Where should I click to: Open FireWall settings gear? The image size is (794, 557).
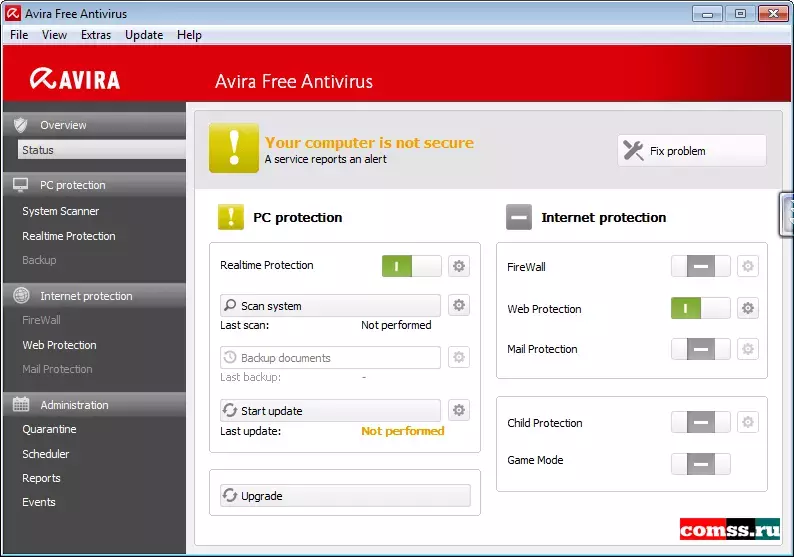pos(748,266)
